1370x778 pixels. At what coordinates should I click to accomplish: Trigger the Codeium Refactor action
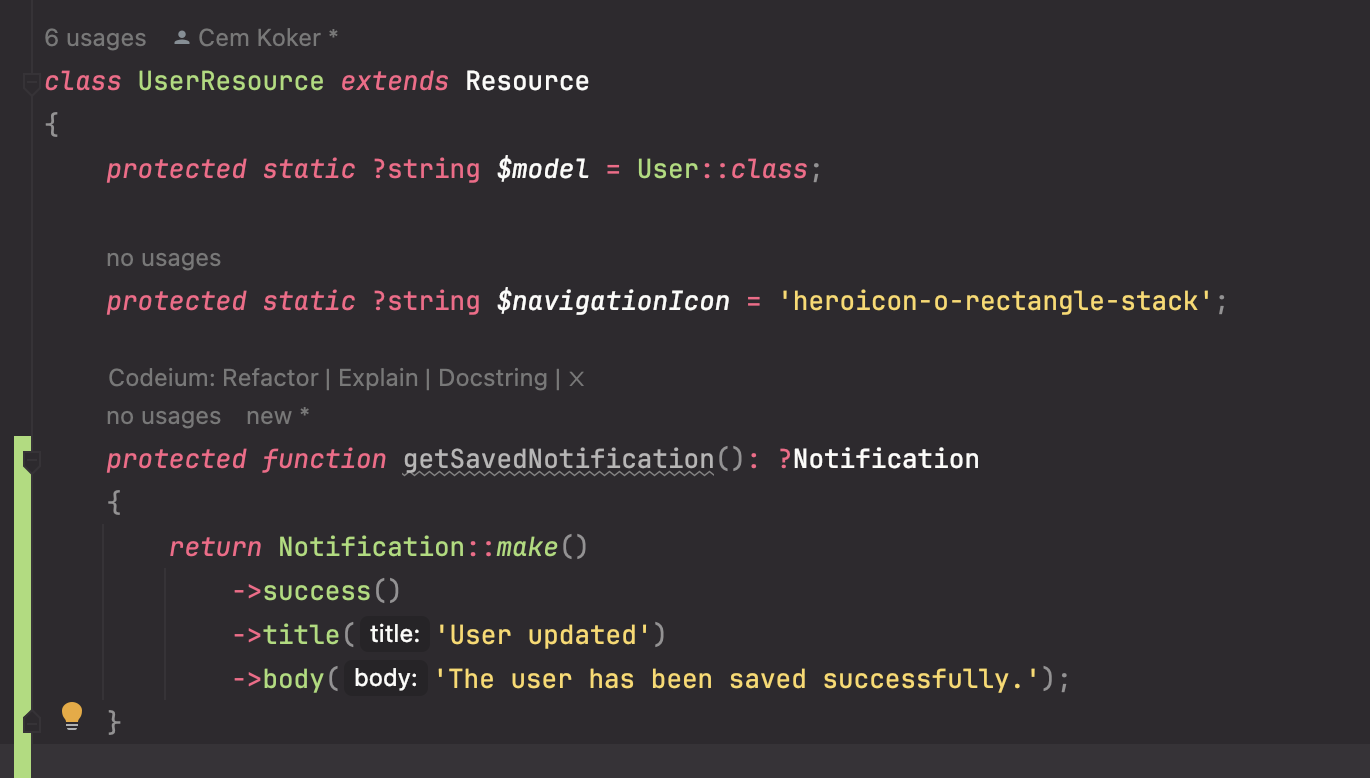click(x=269, y=378)
